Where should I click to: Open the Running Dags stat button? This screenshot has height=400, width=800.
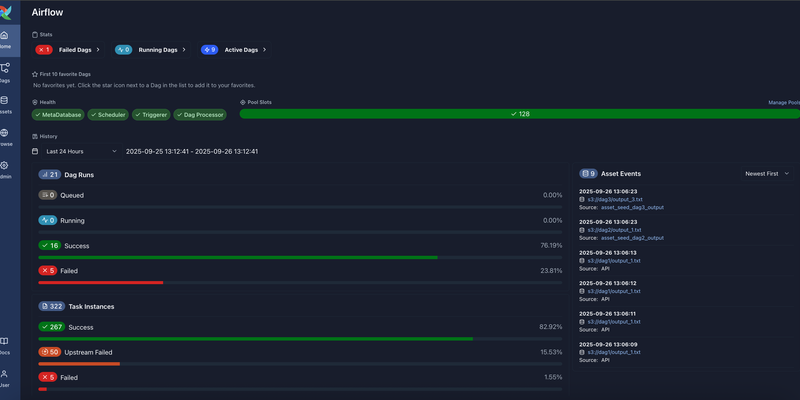coord(151,49)
